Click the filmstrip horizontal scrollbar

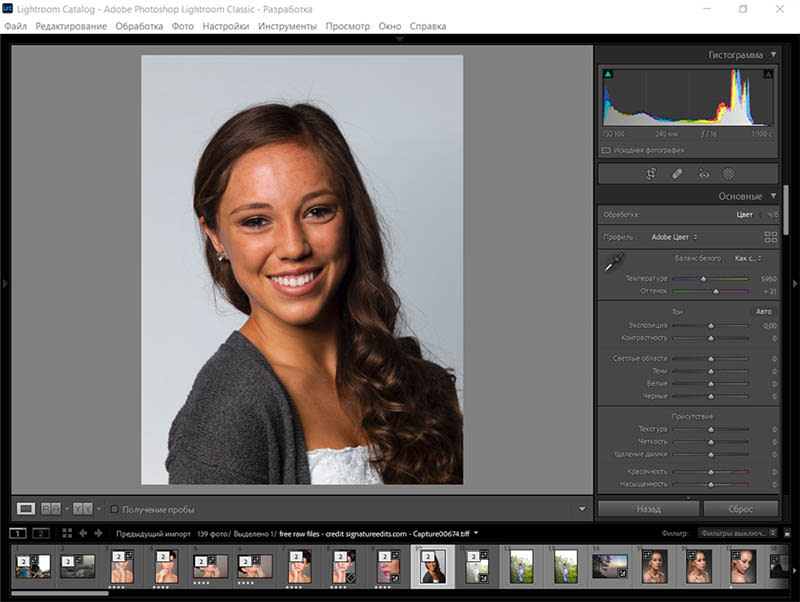[x=60, y=593]
